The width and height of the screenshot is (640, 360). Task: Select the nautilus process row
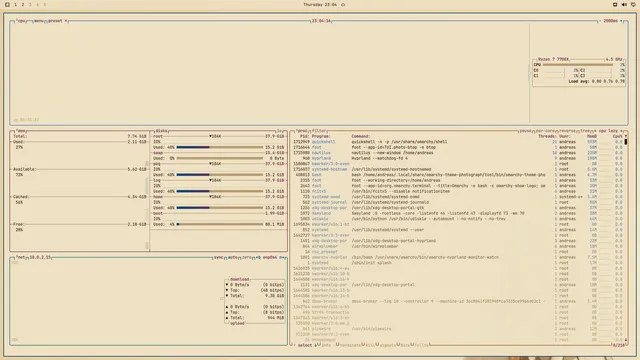[x=458, y=153]
